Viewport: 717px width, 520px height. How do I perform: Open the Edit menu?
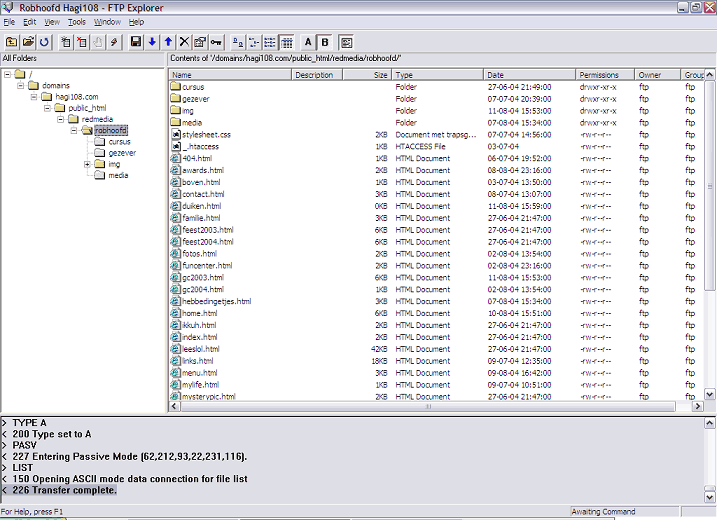click(x=30, y=22)
